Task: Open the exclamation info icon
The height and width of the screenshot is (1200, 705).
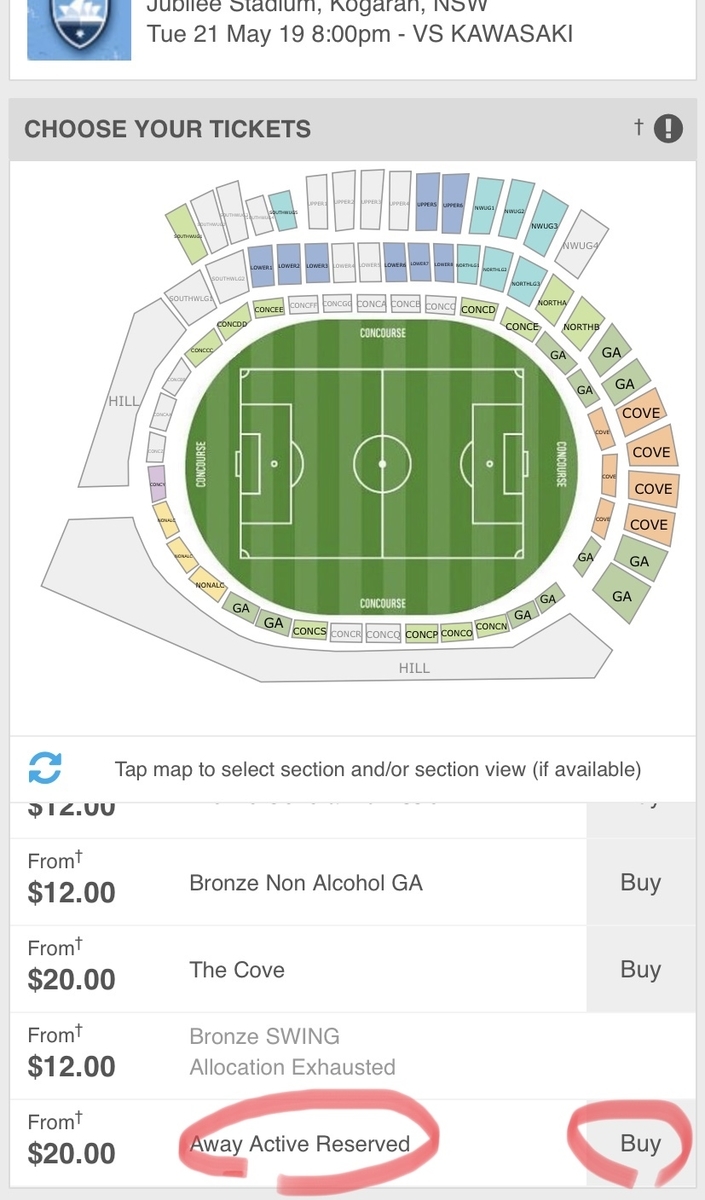Action: coord(667,128)
